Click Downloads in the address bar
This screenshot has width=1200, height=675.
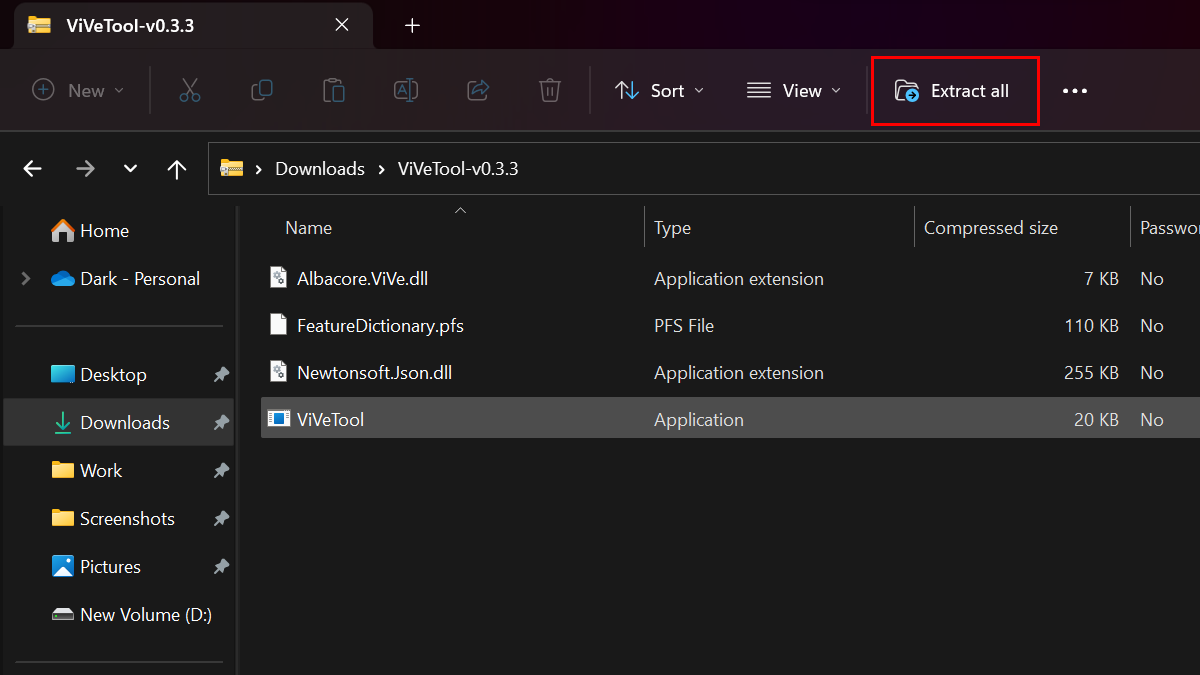pos(320,169)
